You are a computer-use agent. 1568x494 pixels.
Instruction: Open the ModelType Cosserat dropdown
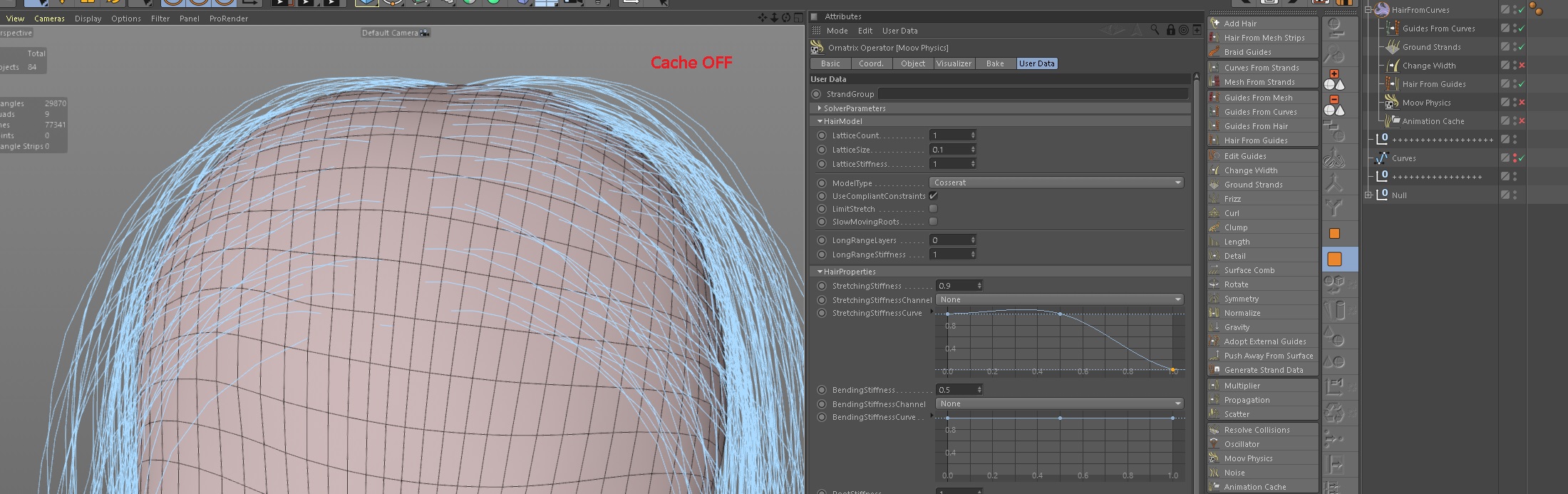[x=1056, y=182]
